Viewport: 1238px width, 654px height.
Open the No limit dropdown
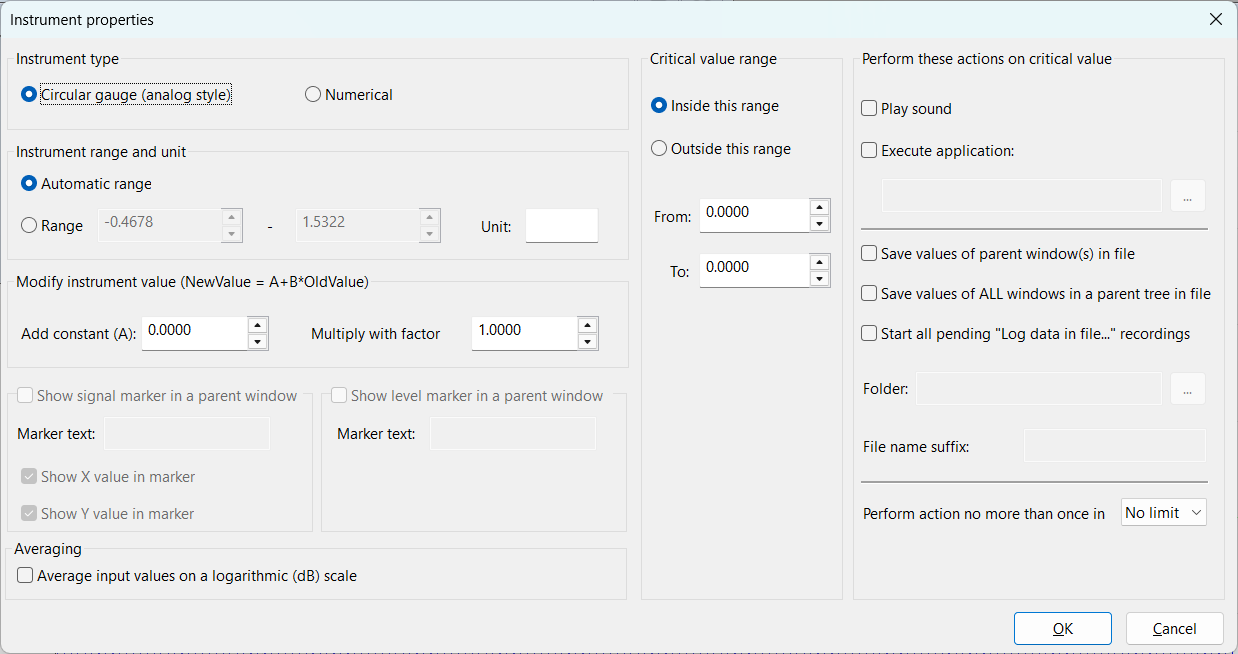[x=1163, y=513]
